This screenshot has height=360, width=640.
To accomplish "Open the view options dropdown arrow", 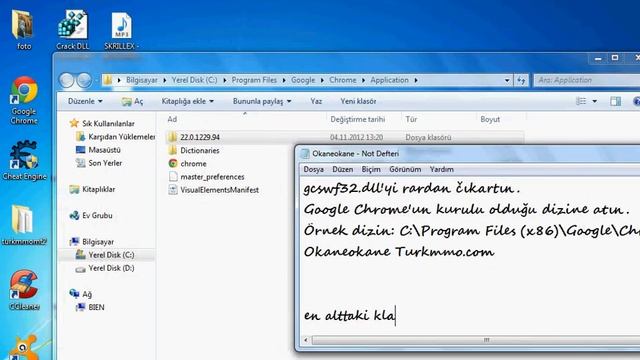I will point(594,101).
